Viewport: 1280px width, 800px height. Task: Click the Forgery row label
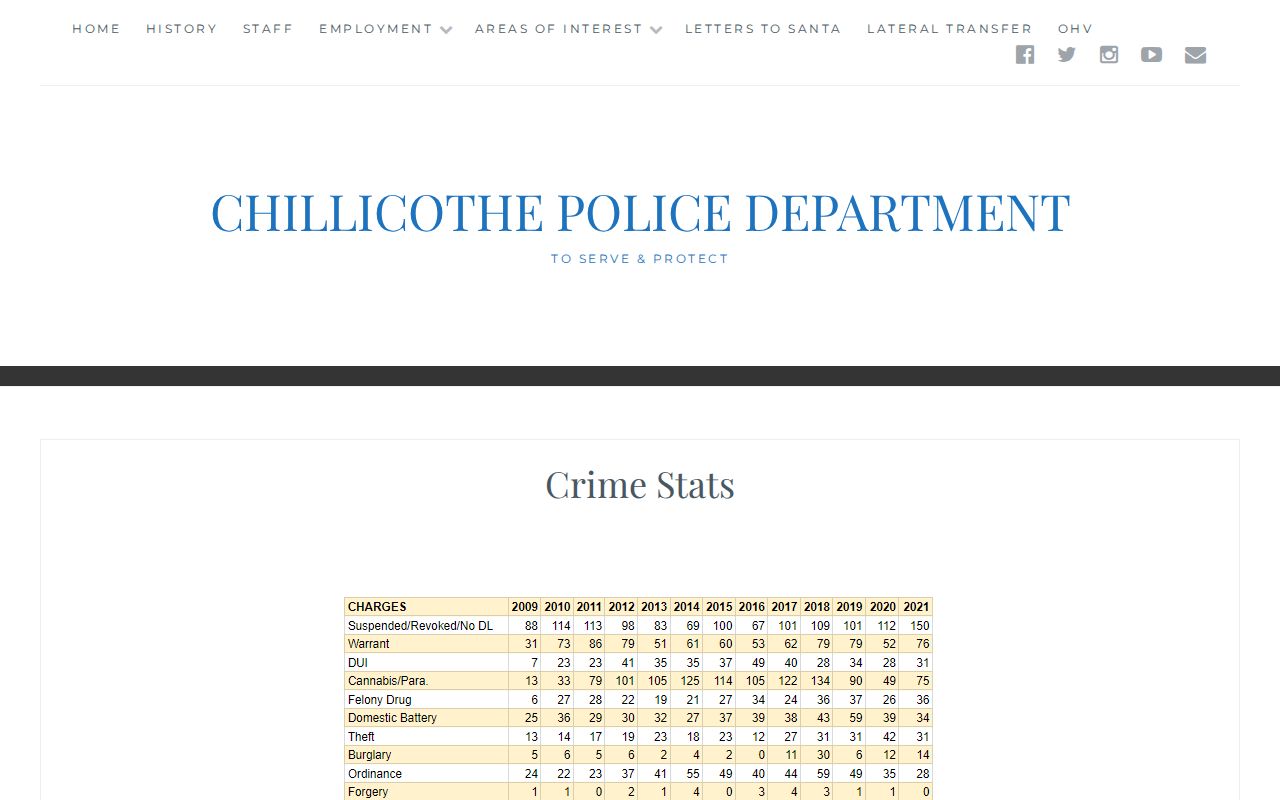pyautogui.click(x=368, y=792)
